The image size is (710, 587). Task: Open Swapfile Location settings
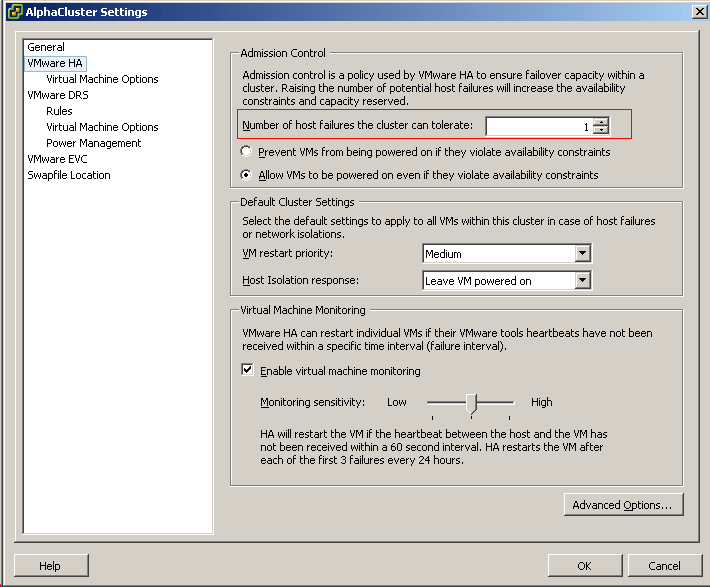pos(69,175)
